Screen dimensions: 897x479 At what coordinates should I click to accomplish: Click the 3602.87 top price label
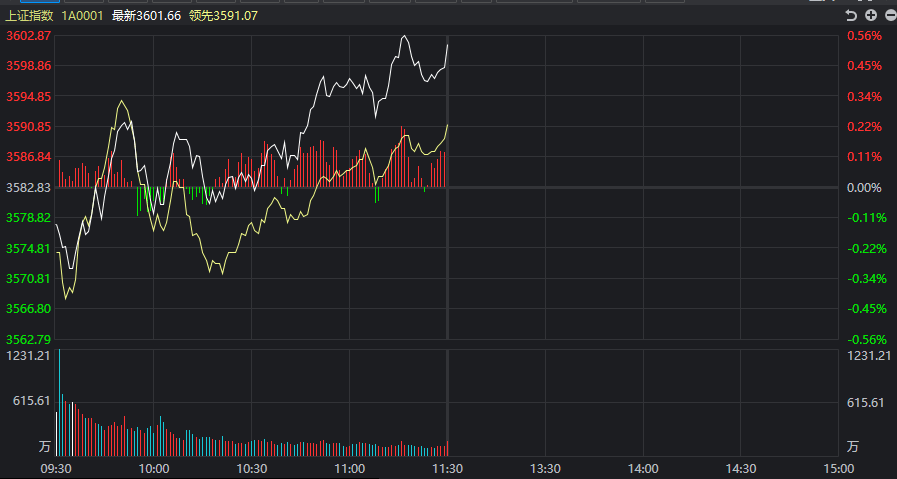29,35
